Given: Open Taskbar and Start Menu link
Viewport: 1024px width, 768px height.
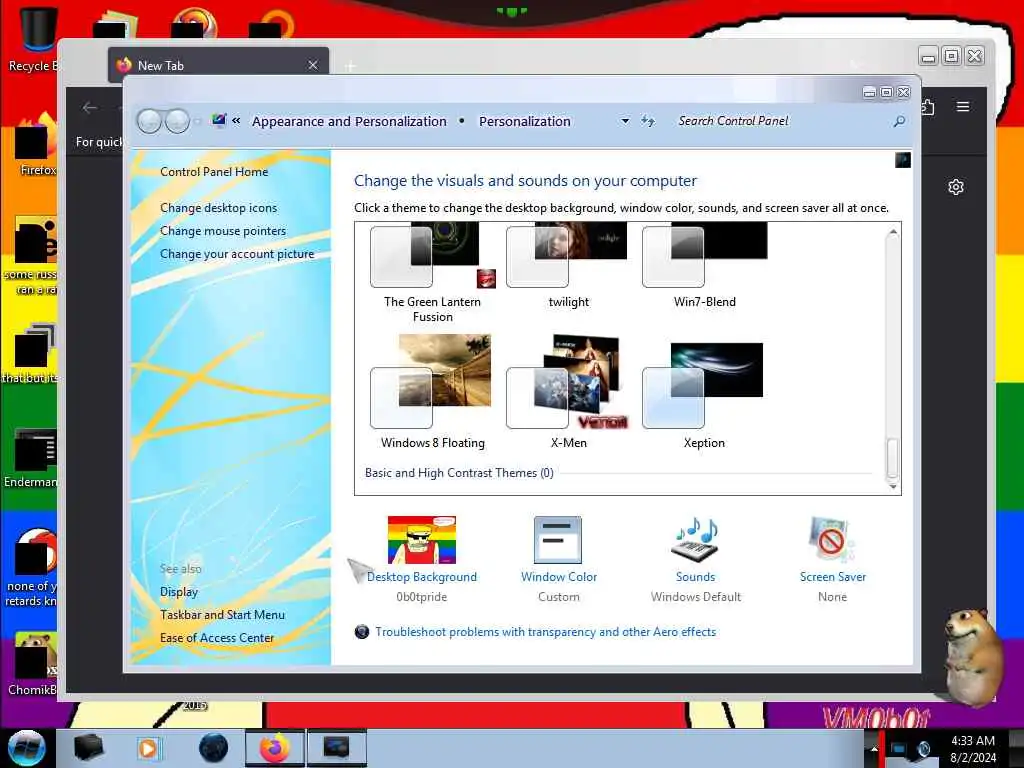Looking at the screenshot, I should tap(223, 615).
